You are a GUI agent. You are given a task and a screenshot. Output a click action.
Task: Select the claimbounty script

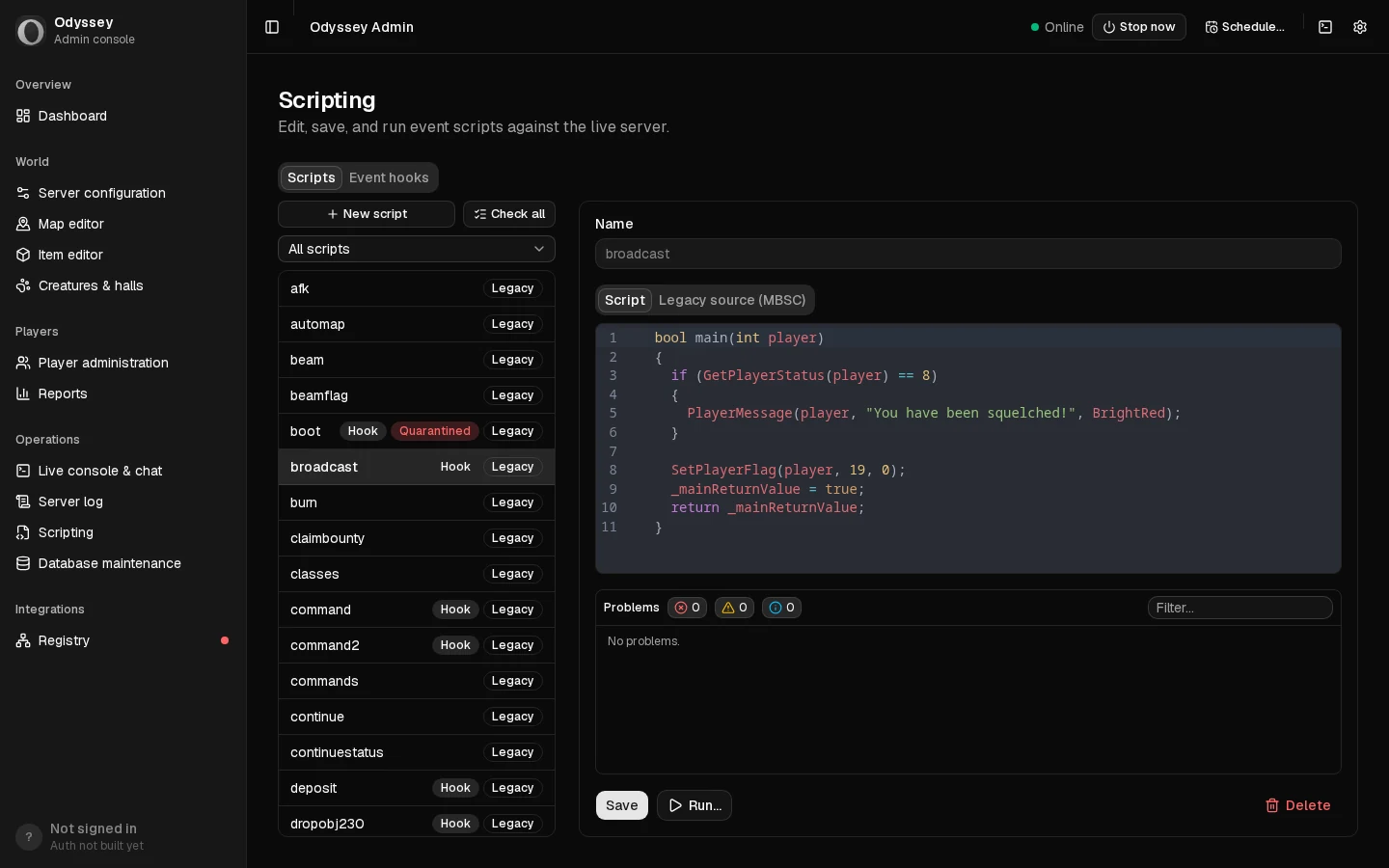tap(417, 538)
